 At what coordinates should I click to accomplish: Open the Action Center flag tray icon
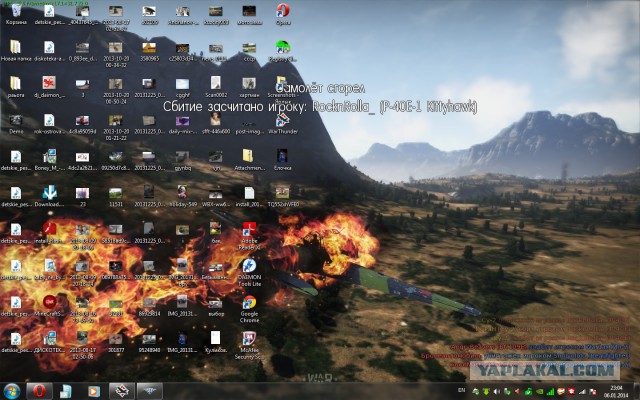coord(593,391)
